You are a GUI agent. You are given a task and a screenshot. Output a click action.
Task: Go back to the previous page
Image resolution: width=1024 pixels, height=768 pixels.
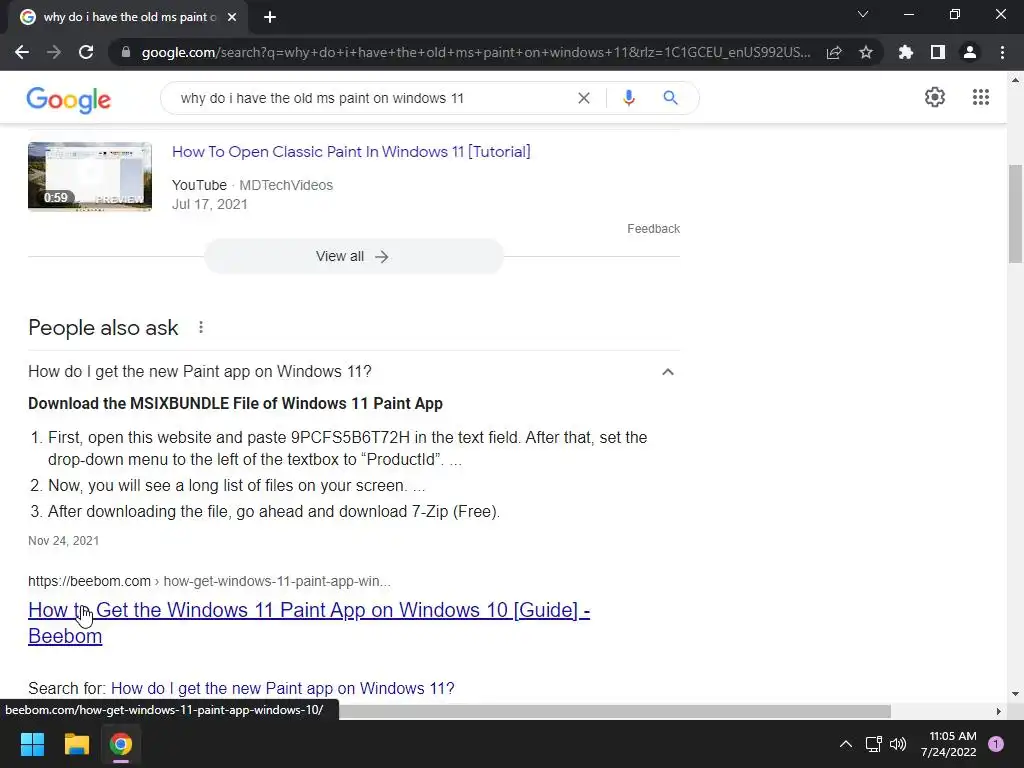22,52
